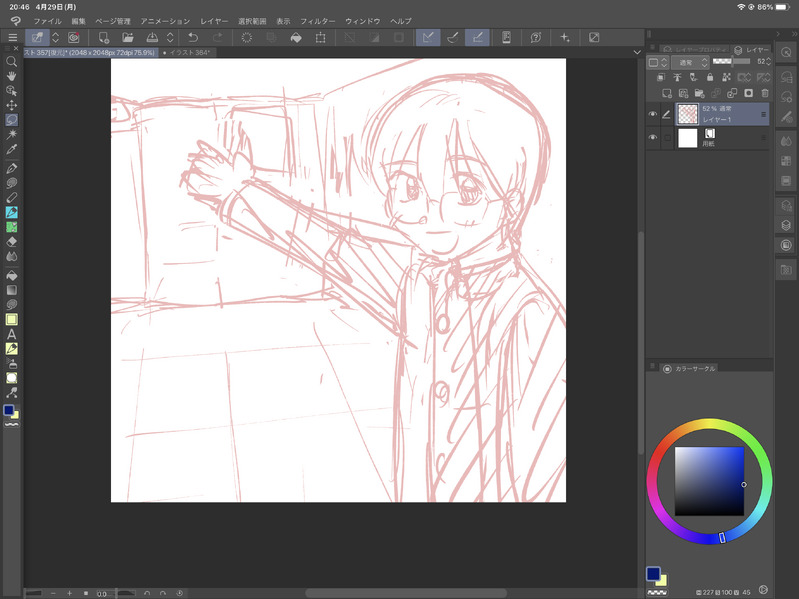Open the arrows next to Clip Studio icon
Screen dimensions: 799x599
click(56, 38)
